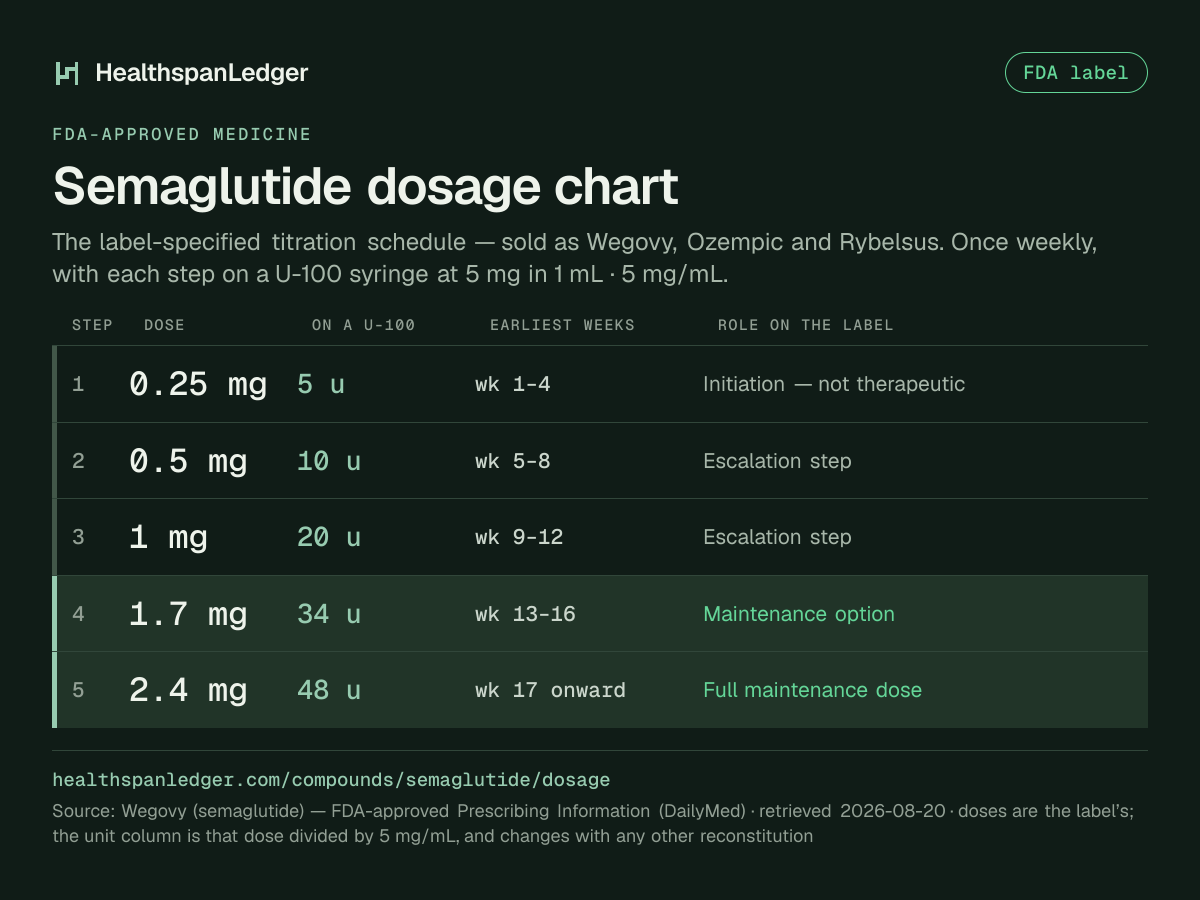Click the wk 1-4 cell

[x=512, y=384]
